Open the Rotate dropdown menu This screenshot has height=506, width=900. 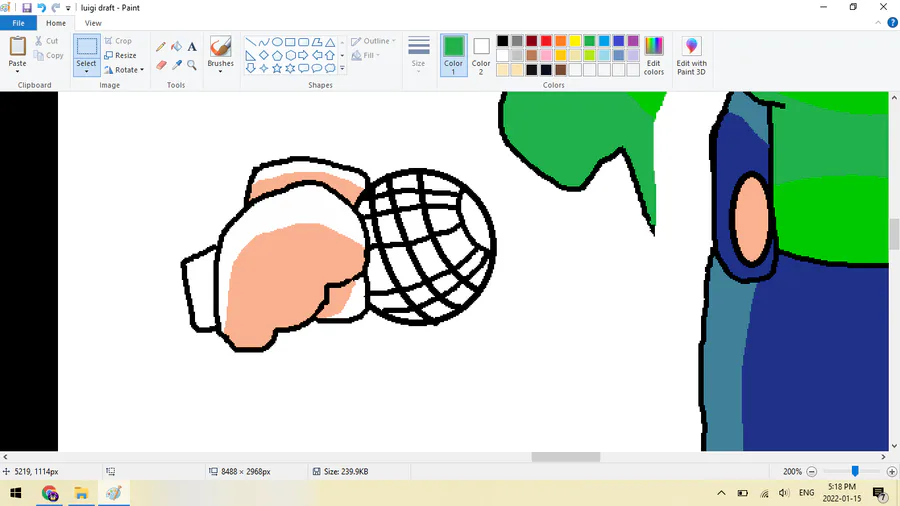tap(124, 70)
